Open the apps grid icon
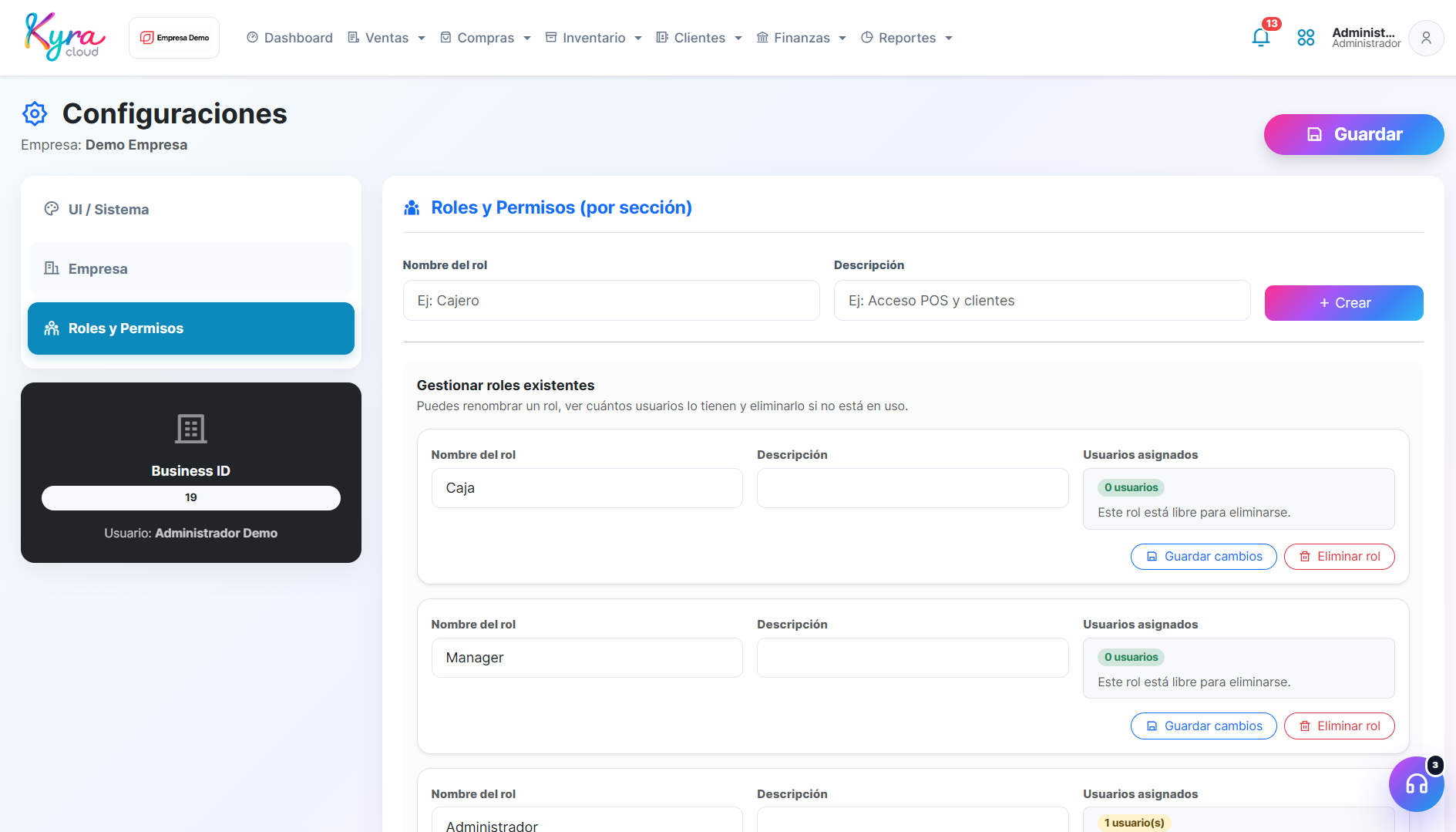The image size is (1456, 832). (1306, 38)
